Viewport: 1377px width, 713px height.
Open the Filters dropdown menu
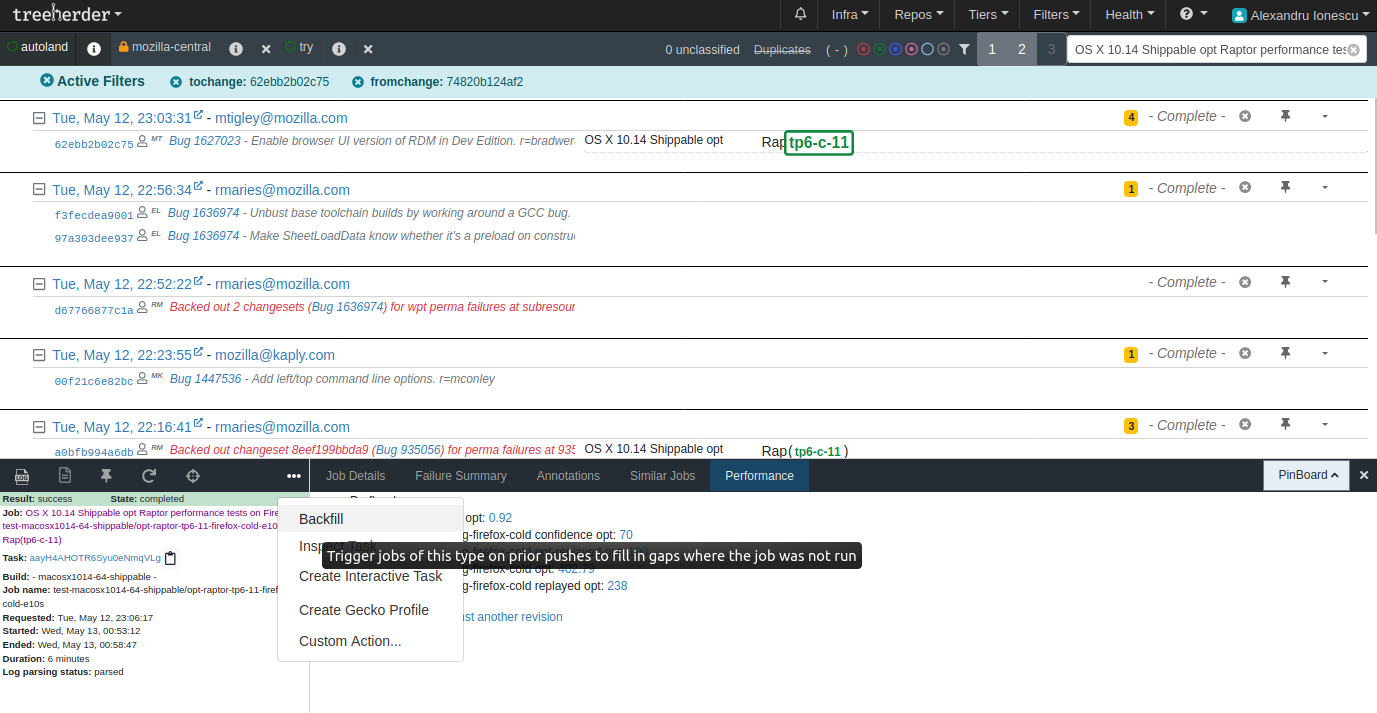click(x=1057, y=15)
